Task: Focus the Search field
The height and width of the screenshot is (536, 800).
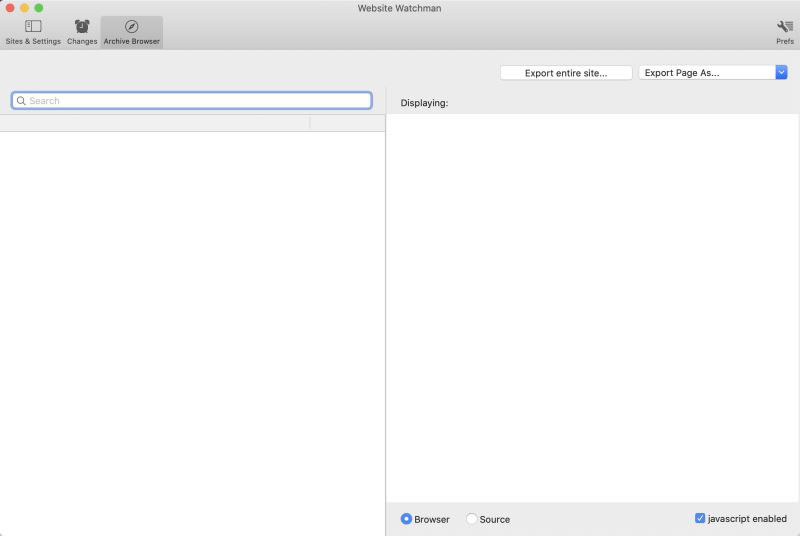Action: point(191,101)
